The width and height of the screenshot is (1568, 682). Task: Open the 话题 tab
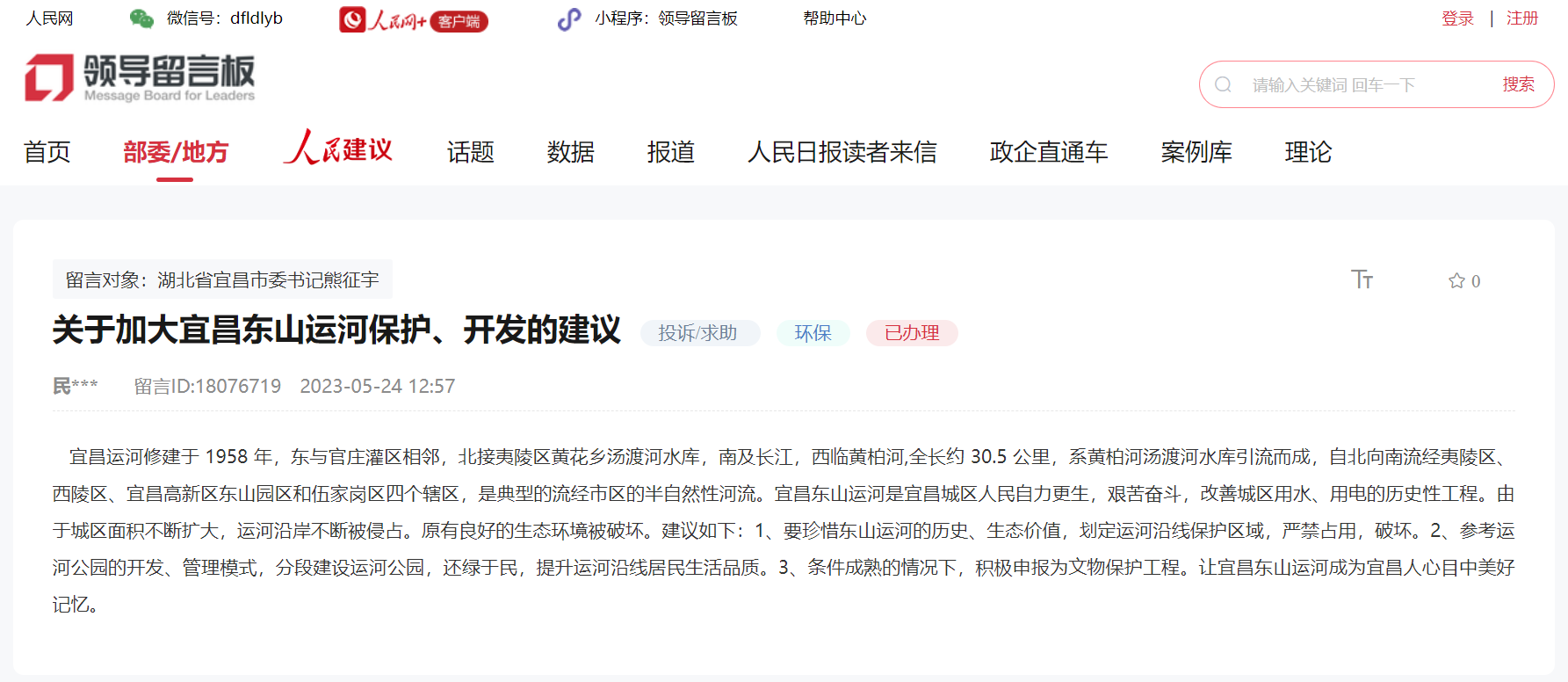coord(471,152)
